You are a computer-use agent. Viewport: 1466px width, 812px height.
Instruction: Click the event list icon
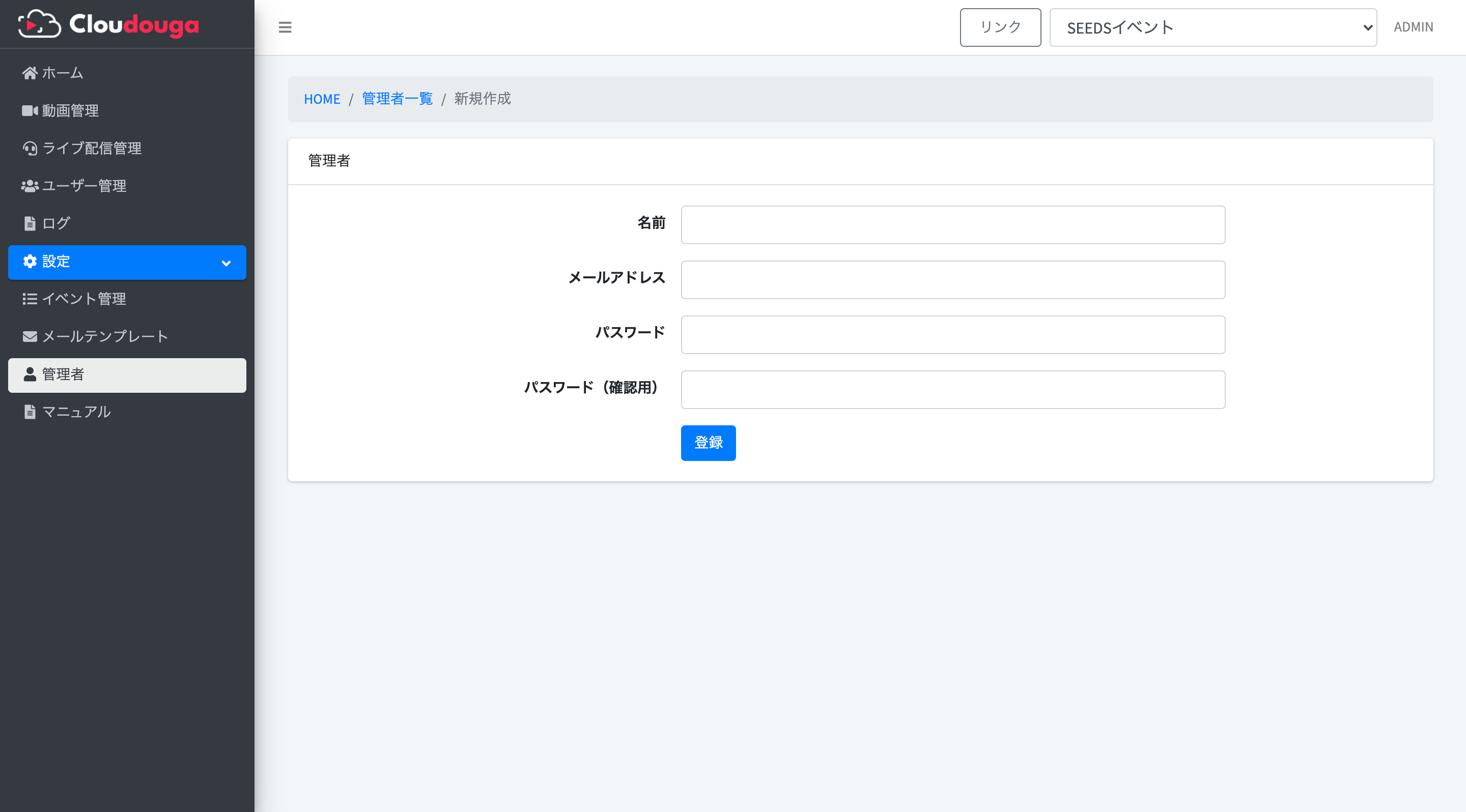click(30, 299)
